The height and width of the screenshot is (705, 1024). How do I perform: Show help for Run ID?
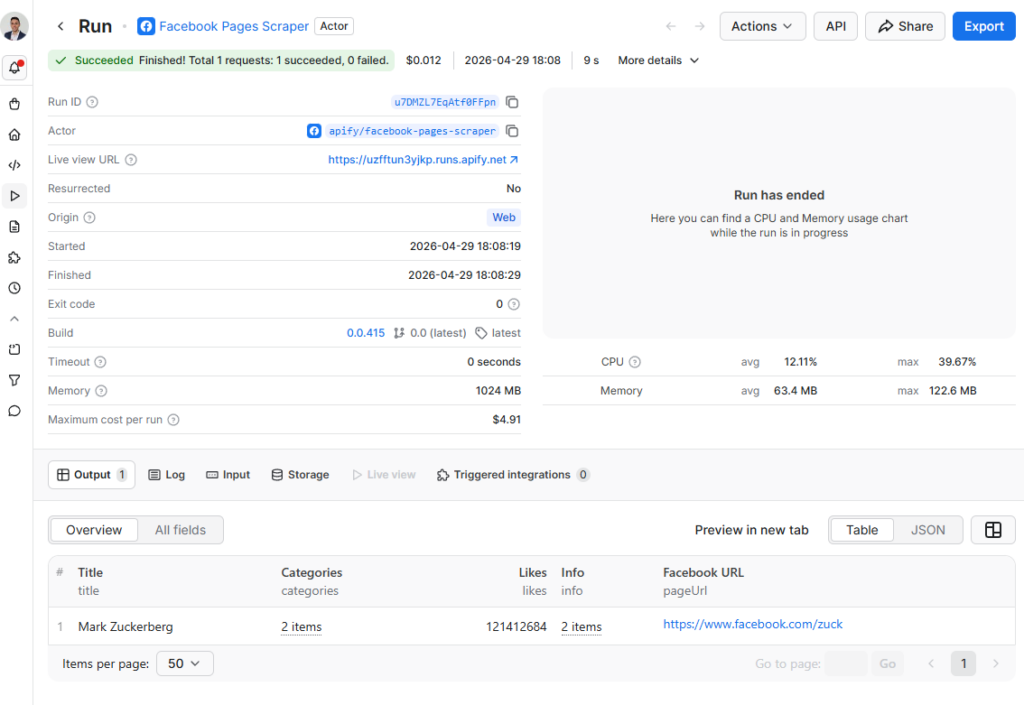click(x=92, y=102)
